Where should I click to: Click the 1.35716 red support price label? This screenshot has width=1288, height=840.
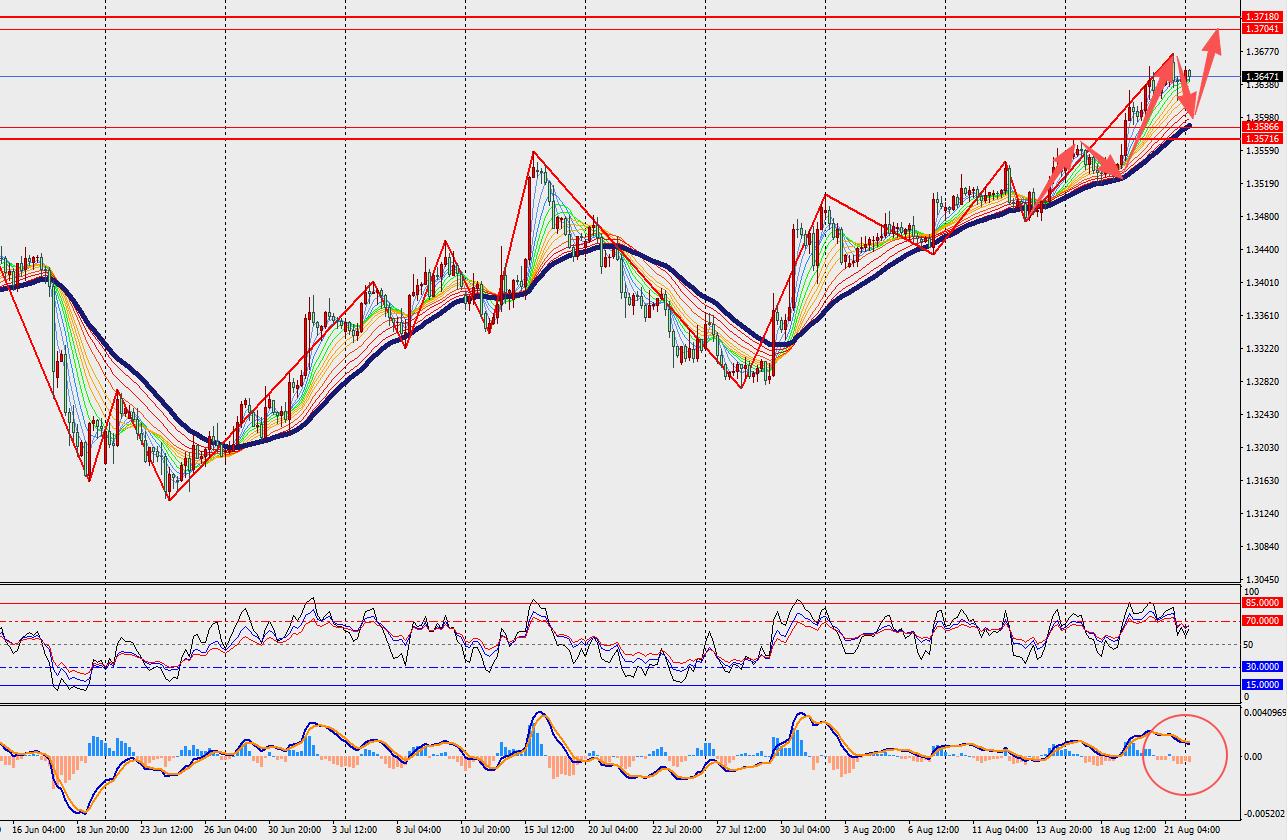point(1261,138)
